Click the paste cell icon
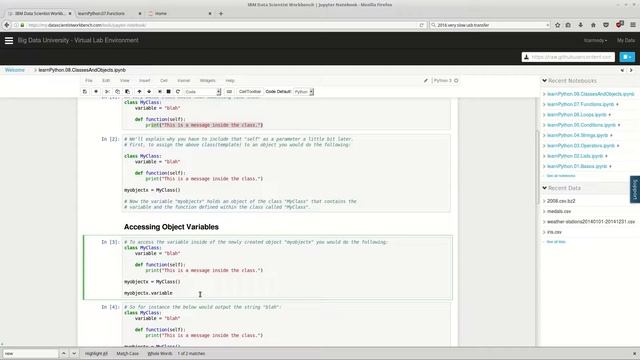This screenshot has height=360, width=640. tap(127, 92)
